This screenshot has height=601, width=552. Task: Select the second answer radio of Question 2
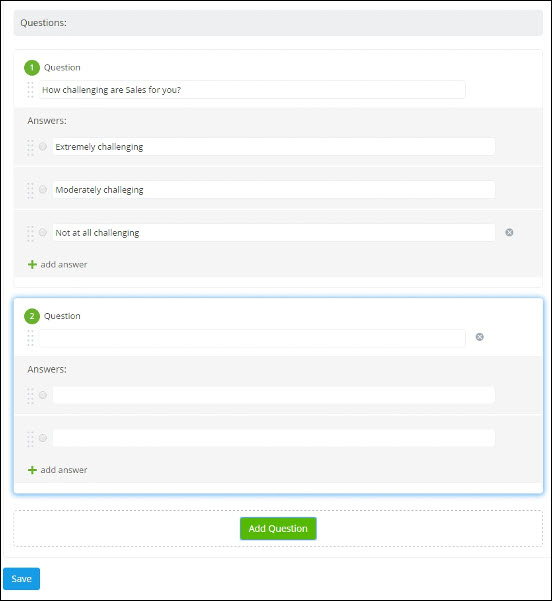click(x=43, y=438)
